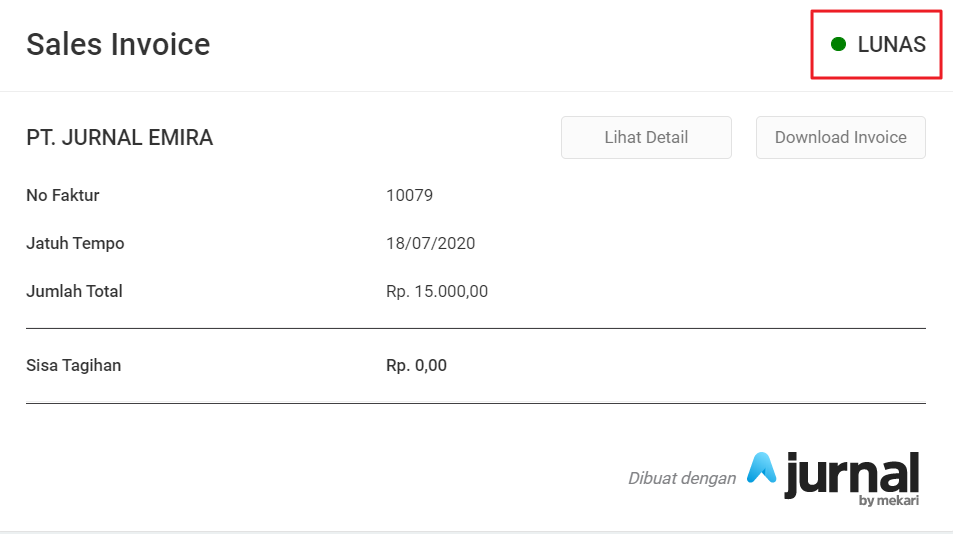Screen dimensions: 953x534
Task: Click the by mekari text
Action: (888, 500)
